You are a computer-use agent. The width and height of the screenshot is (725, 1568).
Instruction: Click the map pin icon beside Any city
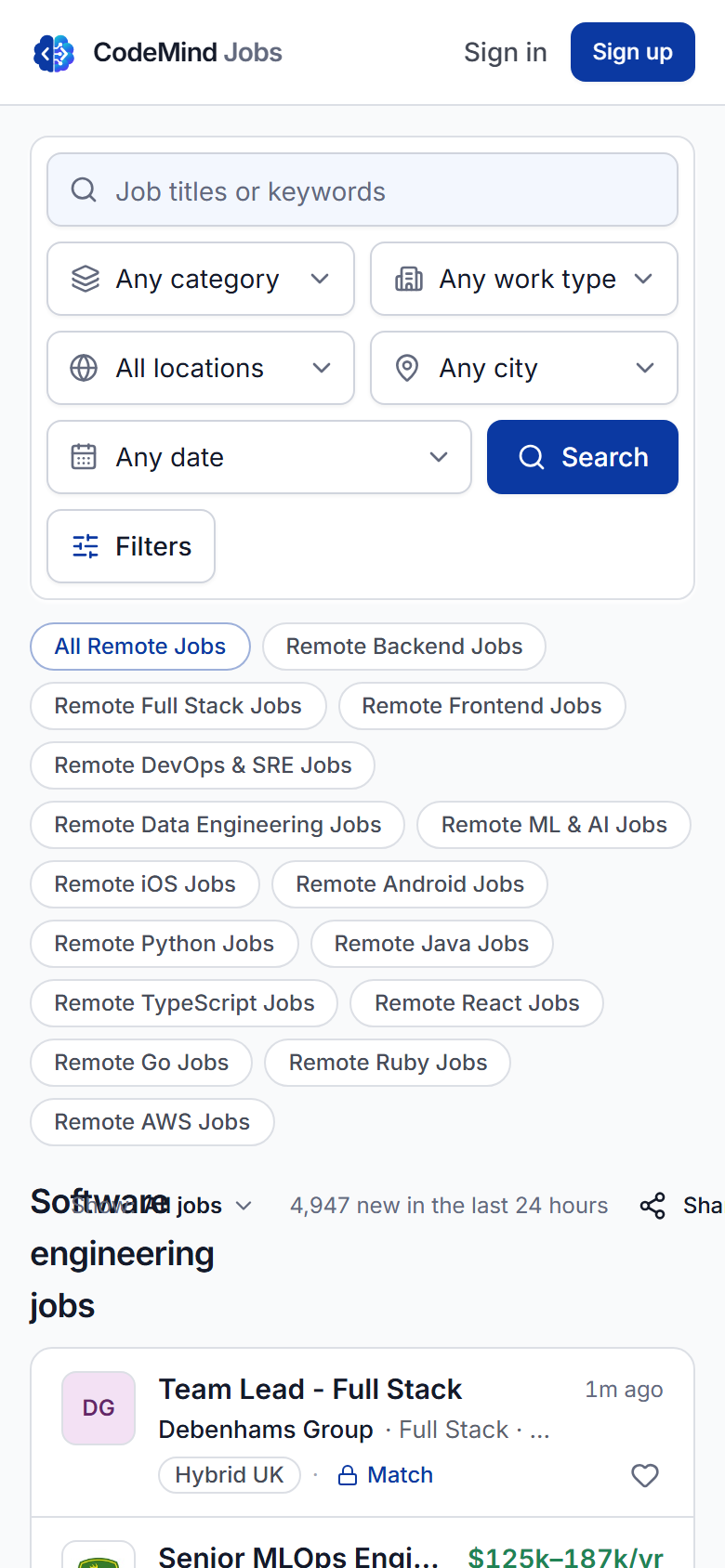coord(407,368)
